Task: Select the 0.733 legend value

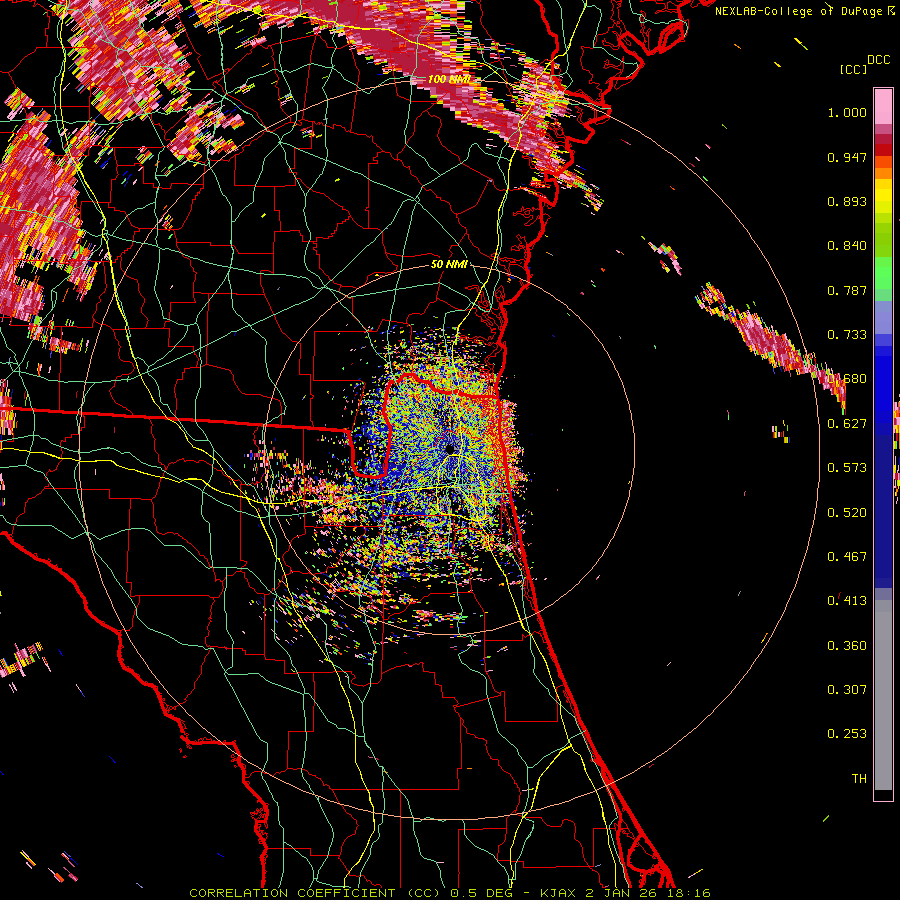Action: click(847, 335)
